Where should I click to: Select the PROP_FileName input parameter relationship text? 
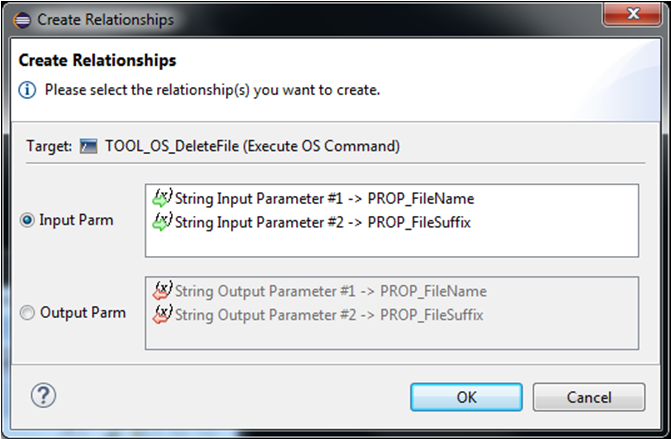(324, 199)
